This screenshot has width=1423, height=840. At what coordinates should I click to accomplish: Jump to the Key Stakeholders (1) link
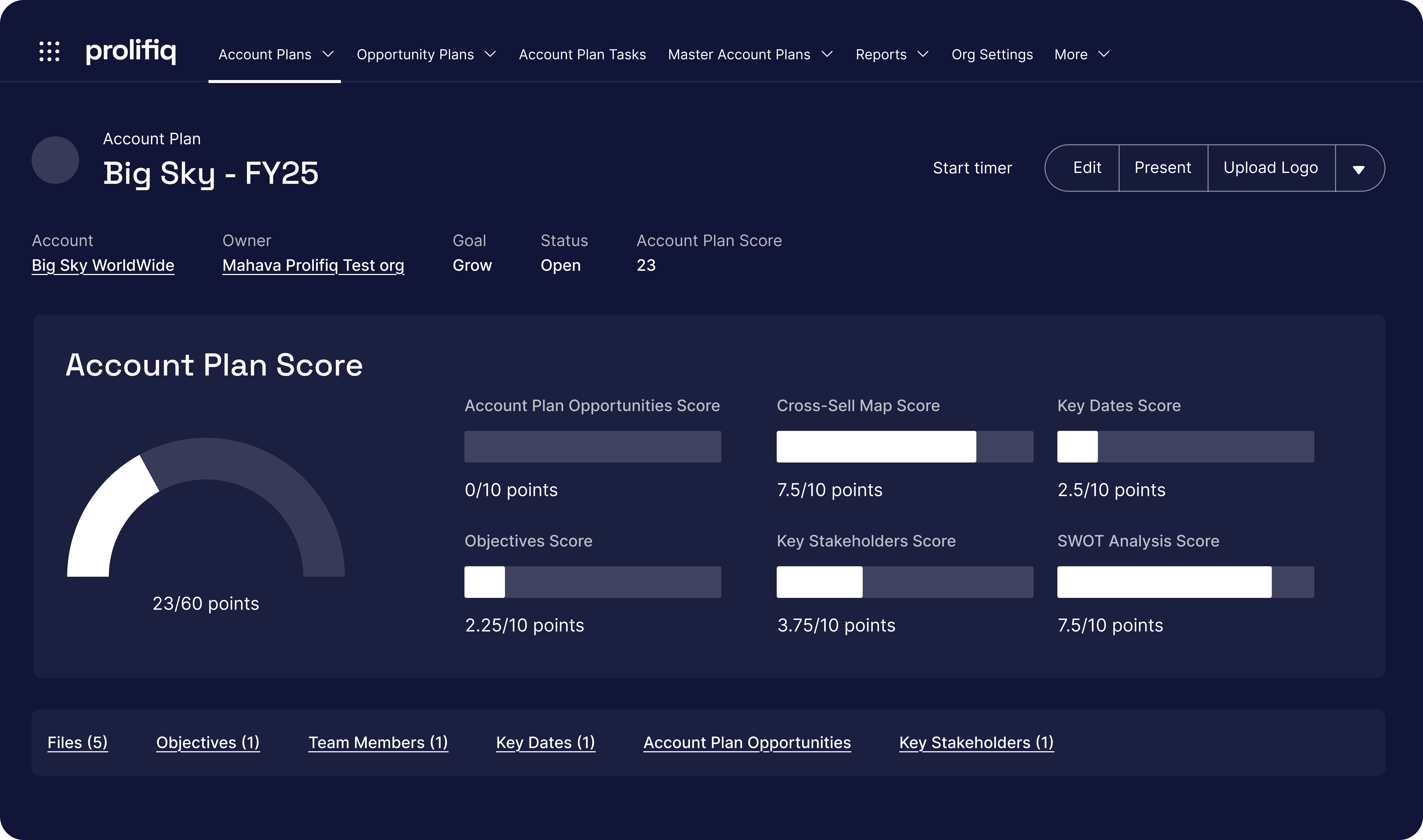[x=976, y=743]
